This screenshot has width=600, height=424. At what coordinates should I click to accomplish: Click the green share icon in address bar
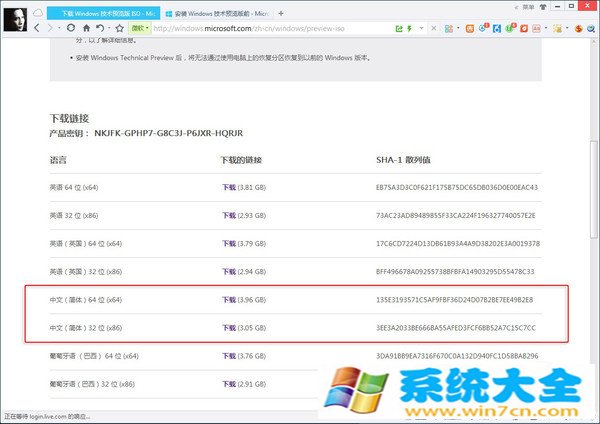399,28
